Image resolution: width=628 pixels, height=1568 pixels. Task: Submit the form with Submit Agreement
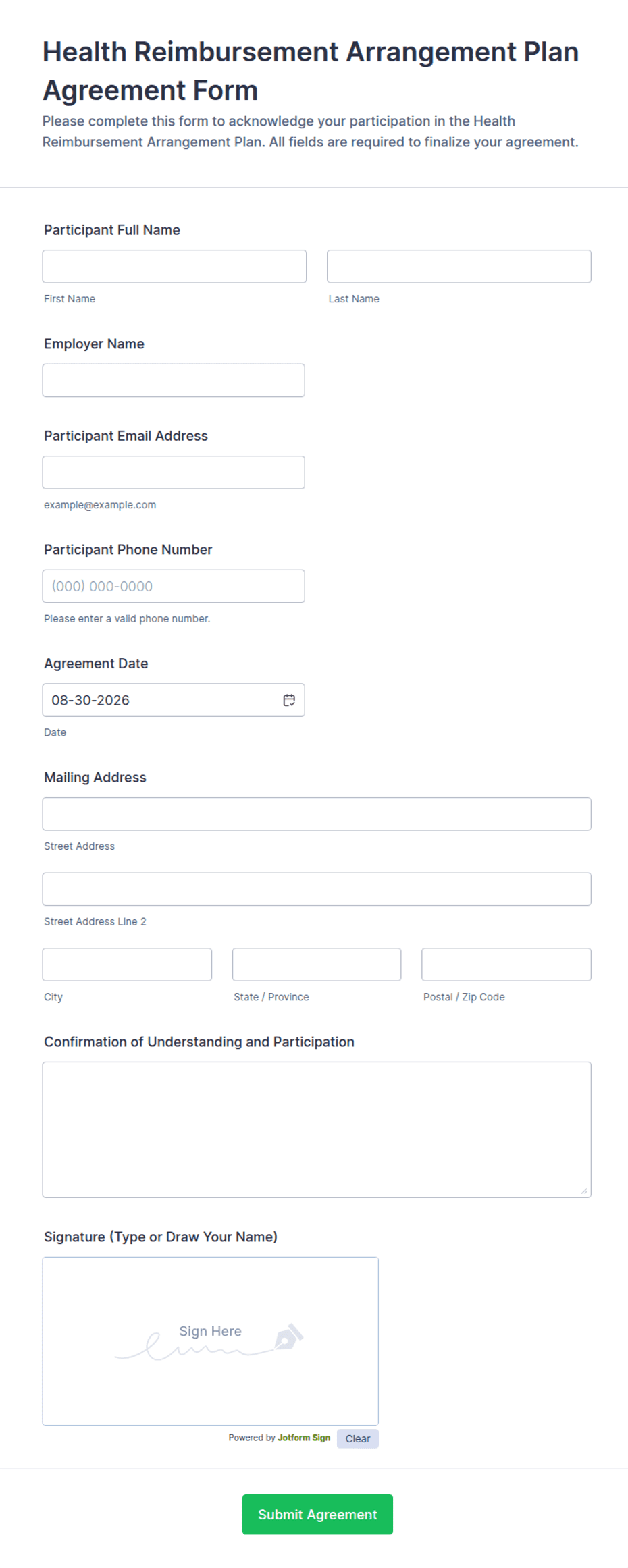tap(317, 1514)
